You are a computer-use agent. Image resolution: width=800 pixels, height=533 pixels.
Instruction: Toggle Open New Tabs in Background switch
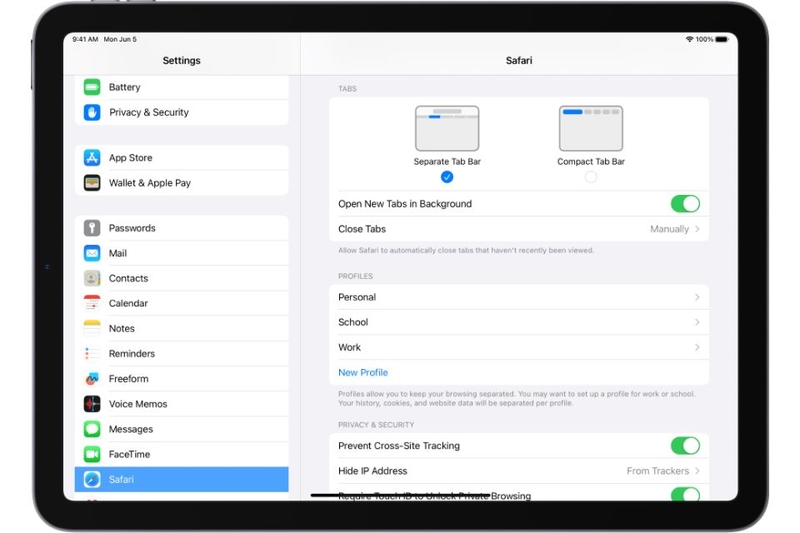685,204
